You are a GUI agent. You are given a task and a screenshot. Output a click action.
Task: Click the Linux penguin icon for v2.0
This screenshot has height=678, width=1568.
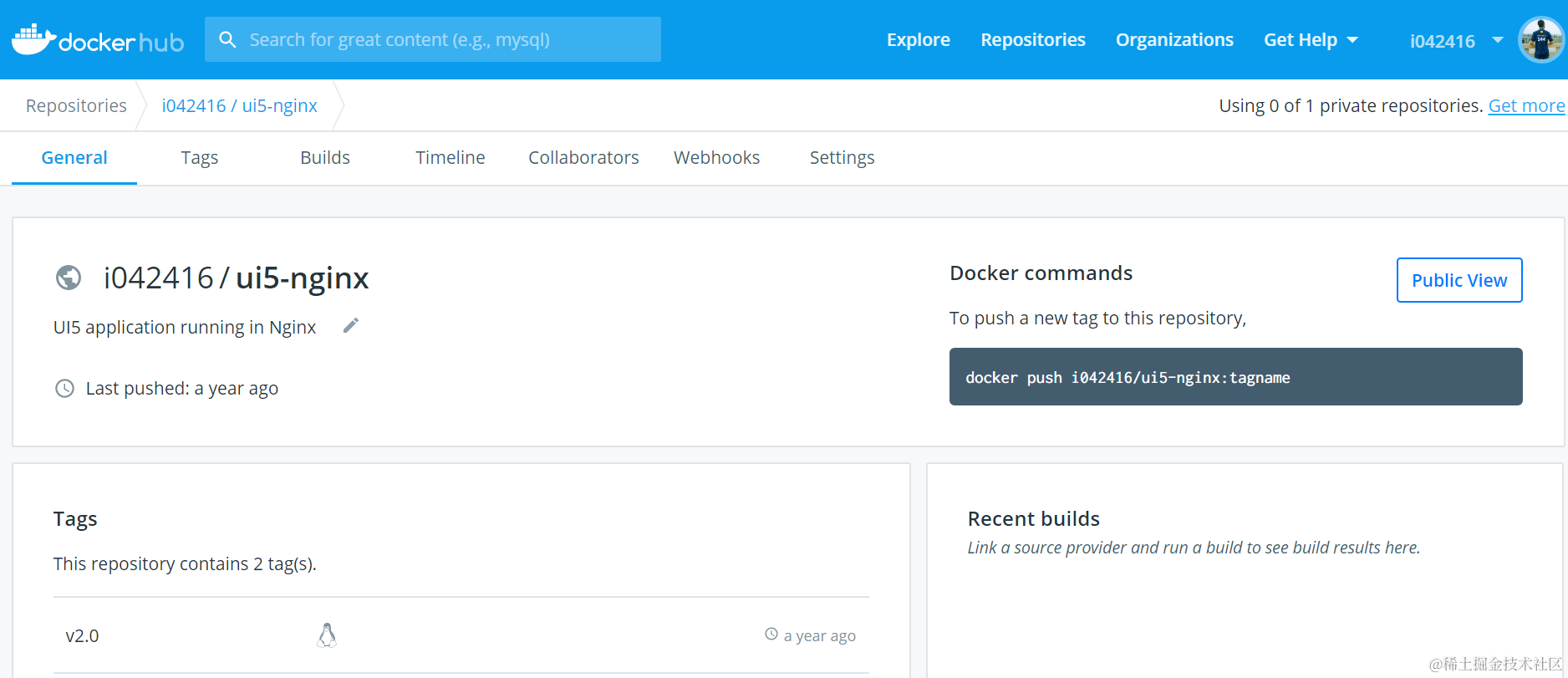coord(327,635)
